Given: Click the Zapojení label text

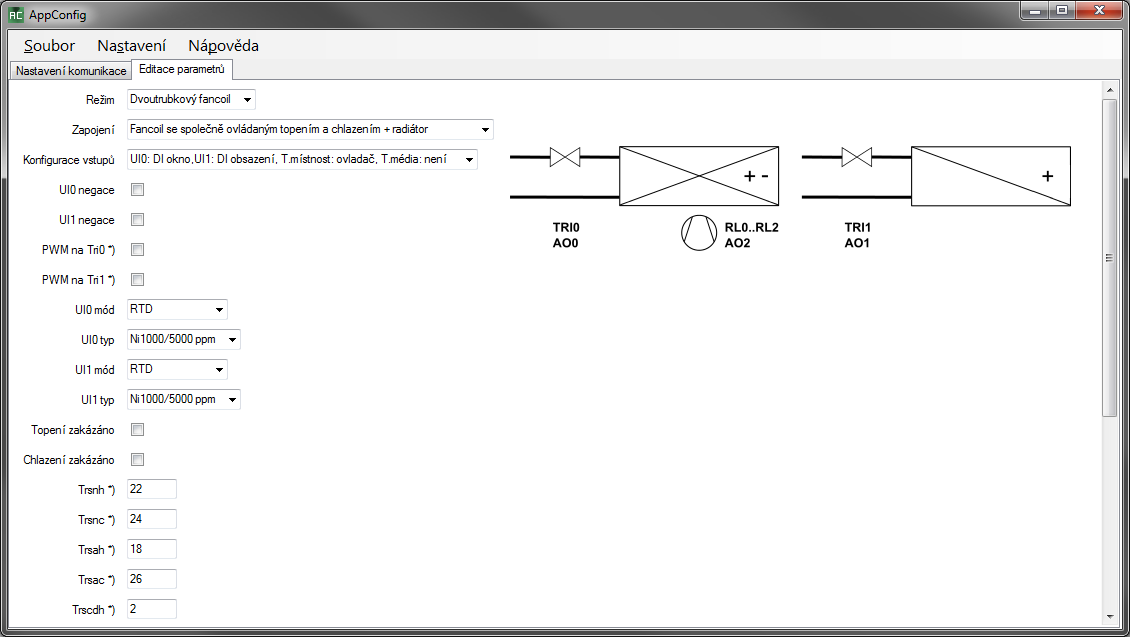Looking at the screenshot, I should (93, 130).
